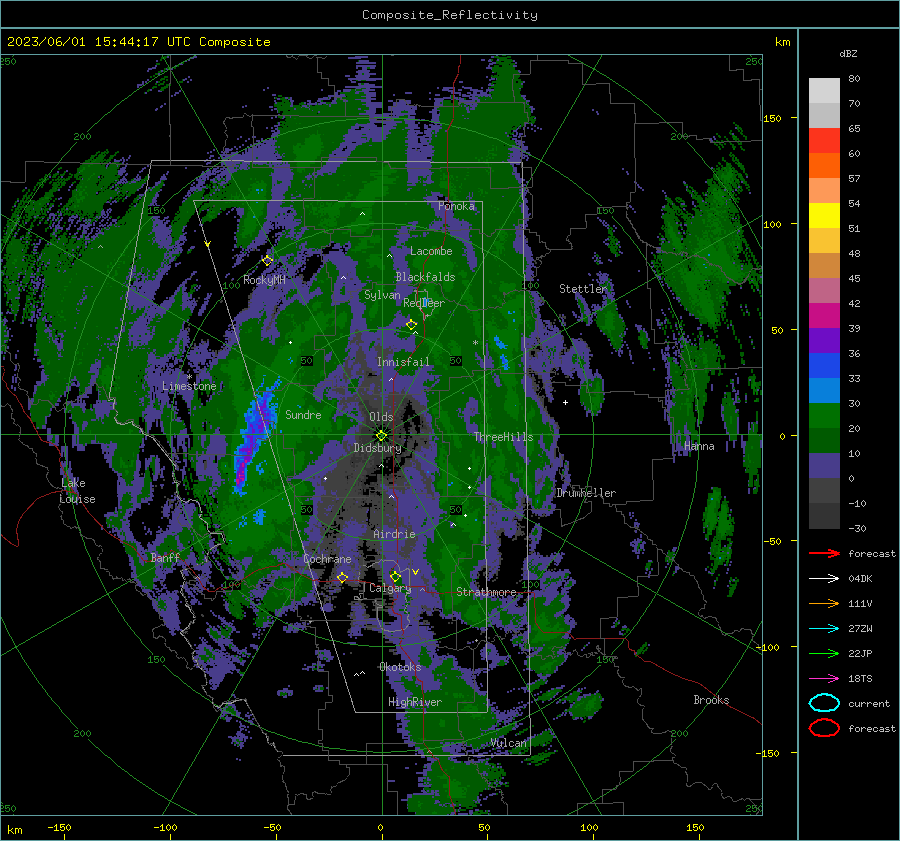
Task: Click the Lake Louise label
Action: 77,491
